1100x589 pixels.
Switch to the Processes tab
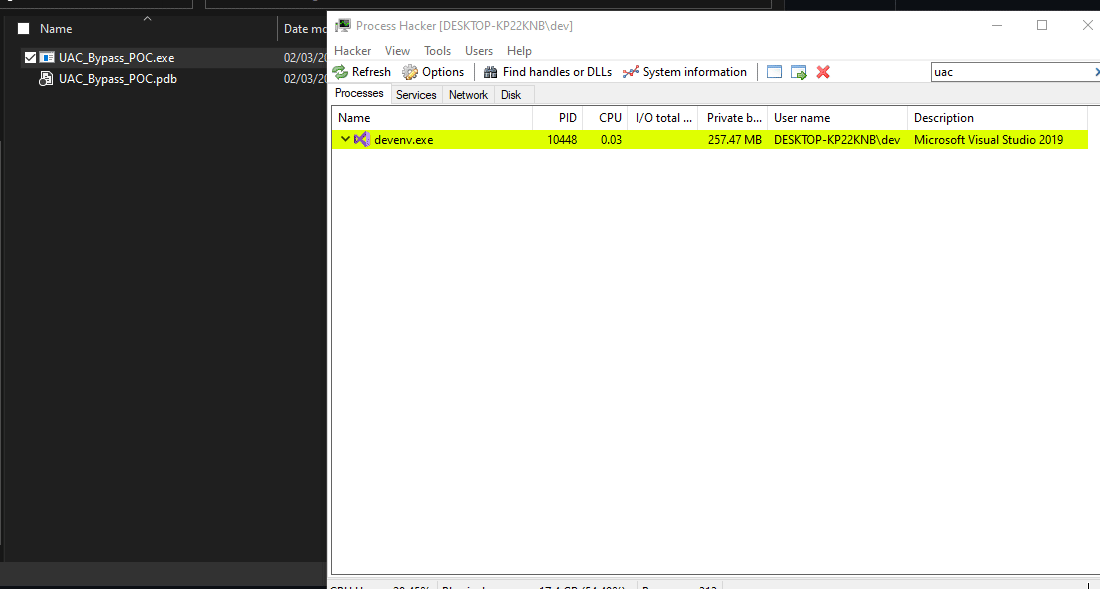coord(359,93)
